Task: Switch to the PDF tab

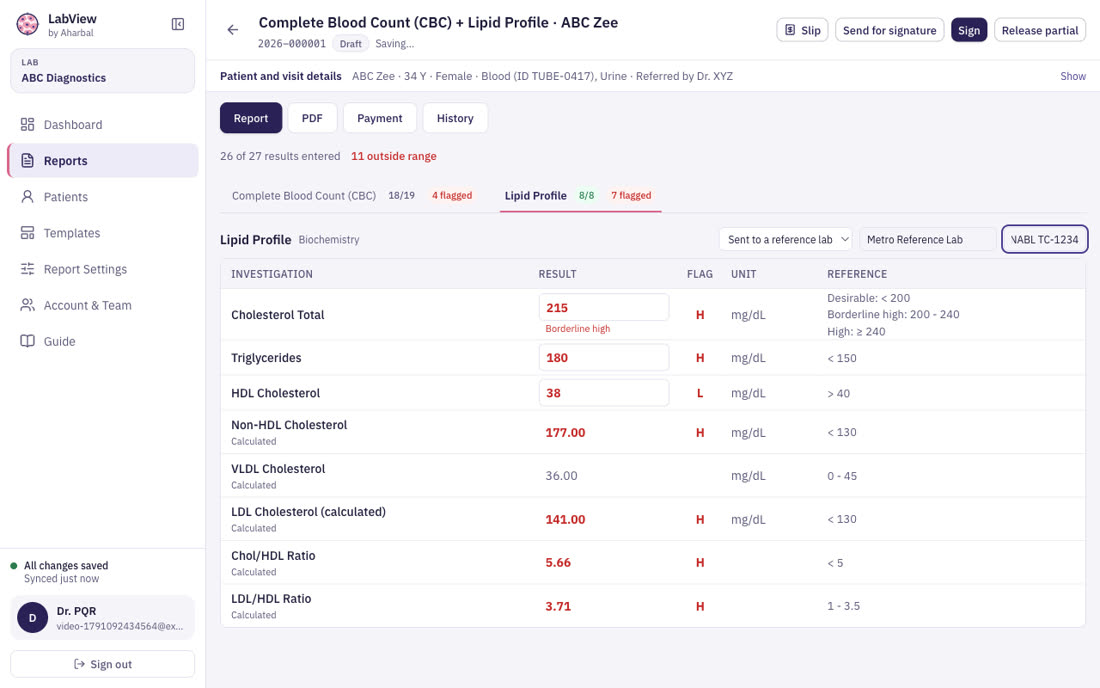Action: 312,118
